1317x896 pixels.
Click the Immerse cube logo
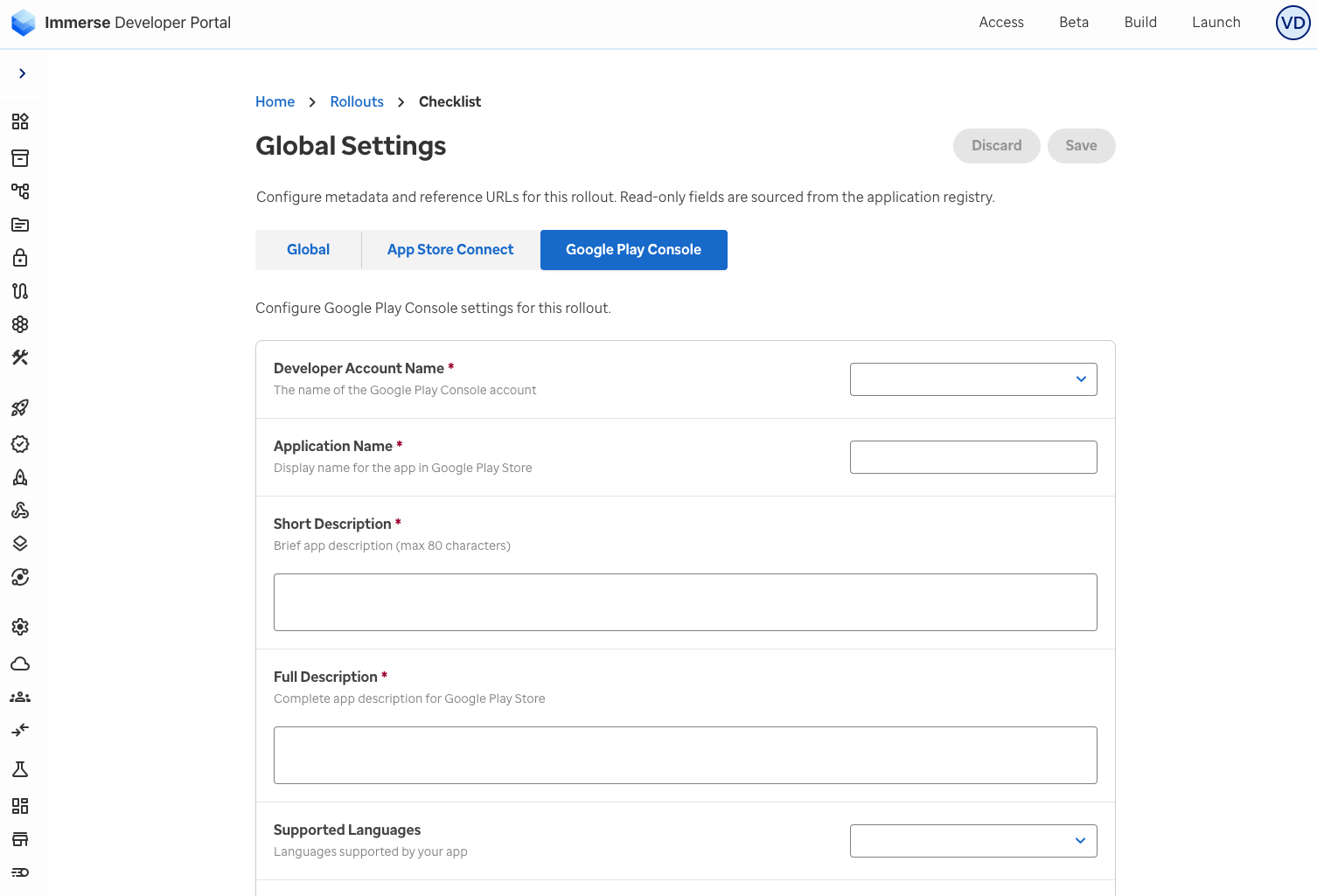(24, 23)
